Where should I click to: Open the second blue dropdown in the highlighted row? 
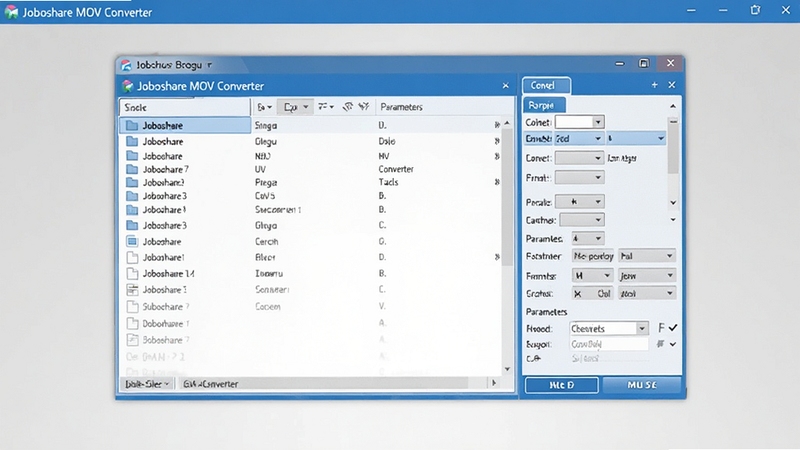pos(636,138)
